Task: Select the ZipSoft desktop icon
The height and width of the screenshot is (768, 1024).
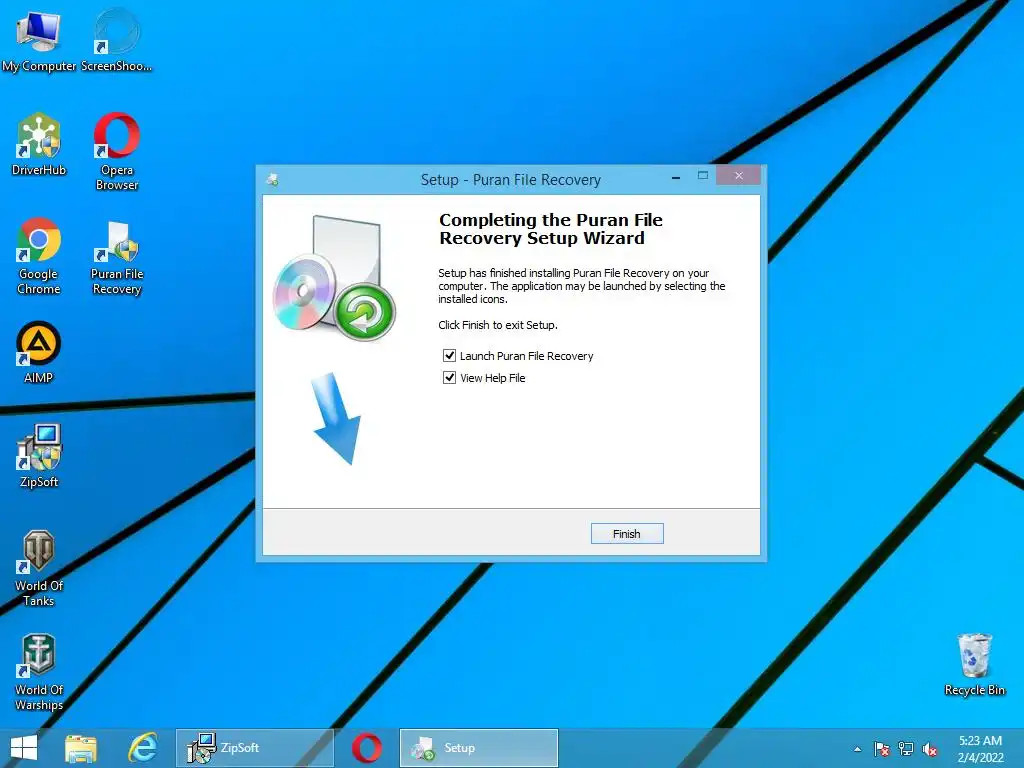Action: click(39, 456)
